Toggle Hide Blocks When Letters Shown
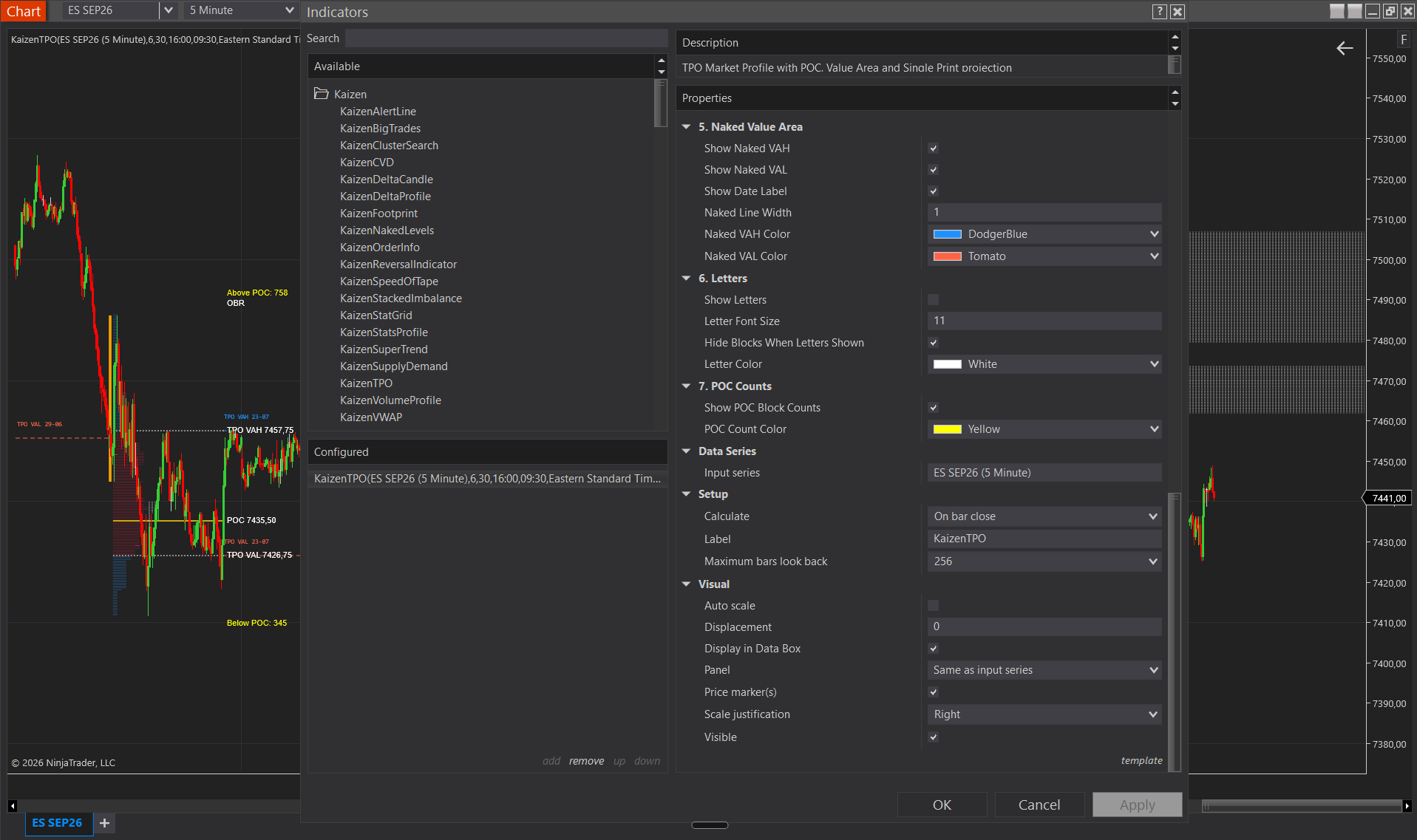The height and width of the screenshot is (840, 1417). point(934,343)
